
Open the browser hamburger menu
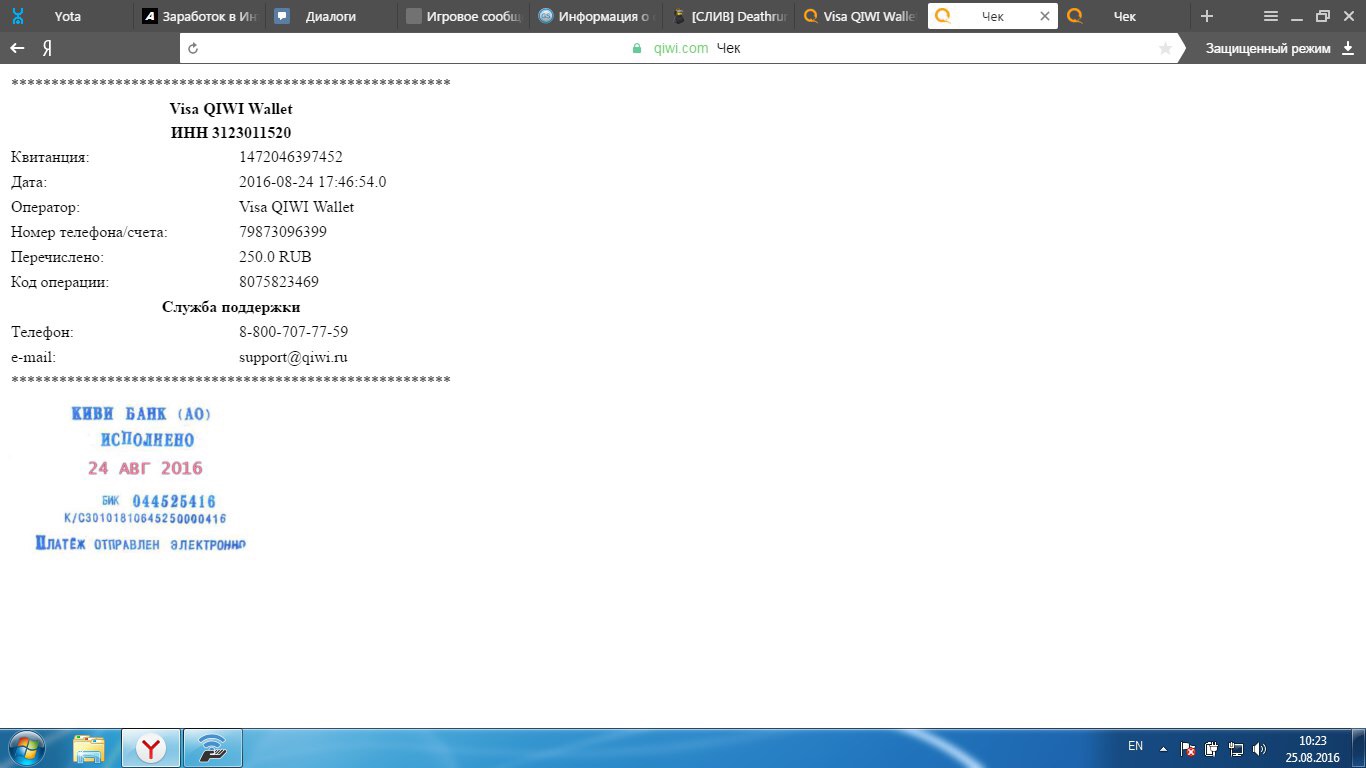(1271, 16)
